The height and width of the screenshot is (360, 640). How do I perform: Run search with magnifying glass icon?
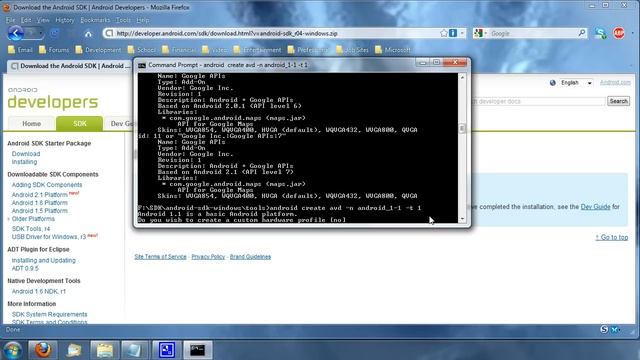[x=582, y=33]
